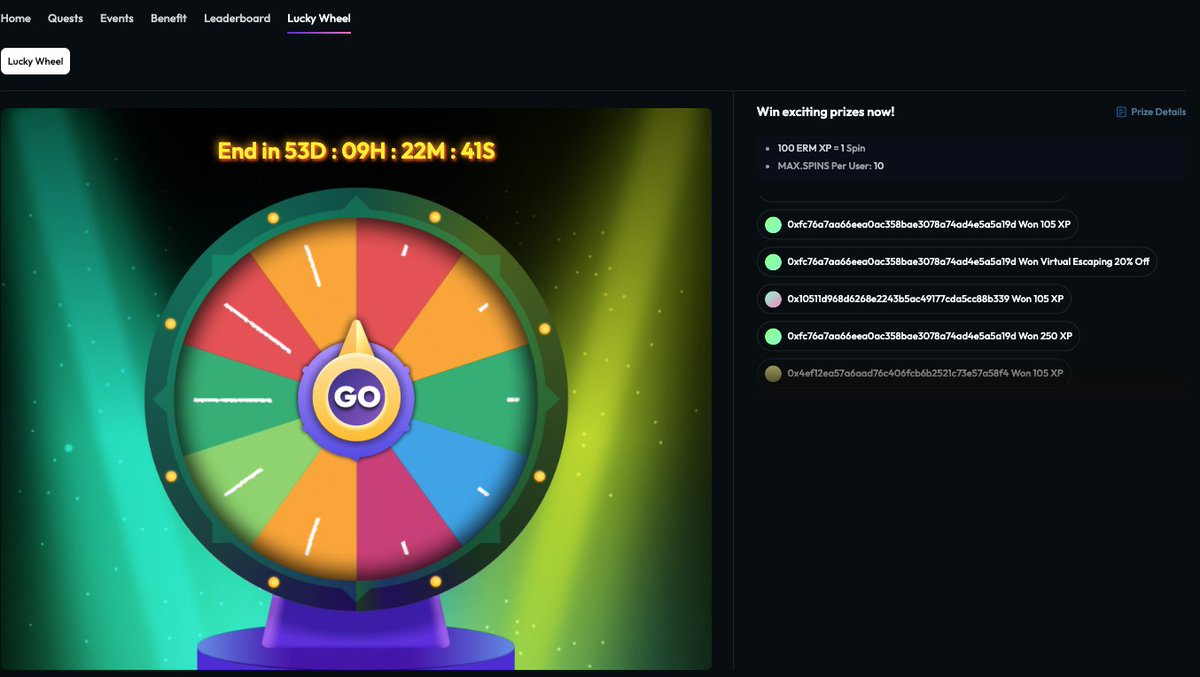Click the pink-blue gradient avatar for 0x10511d
The height and width of the screenshot is (677, 1200).
pyautogui.click(x=773, y=299)
